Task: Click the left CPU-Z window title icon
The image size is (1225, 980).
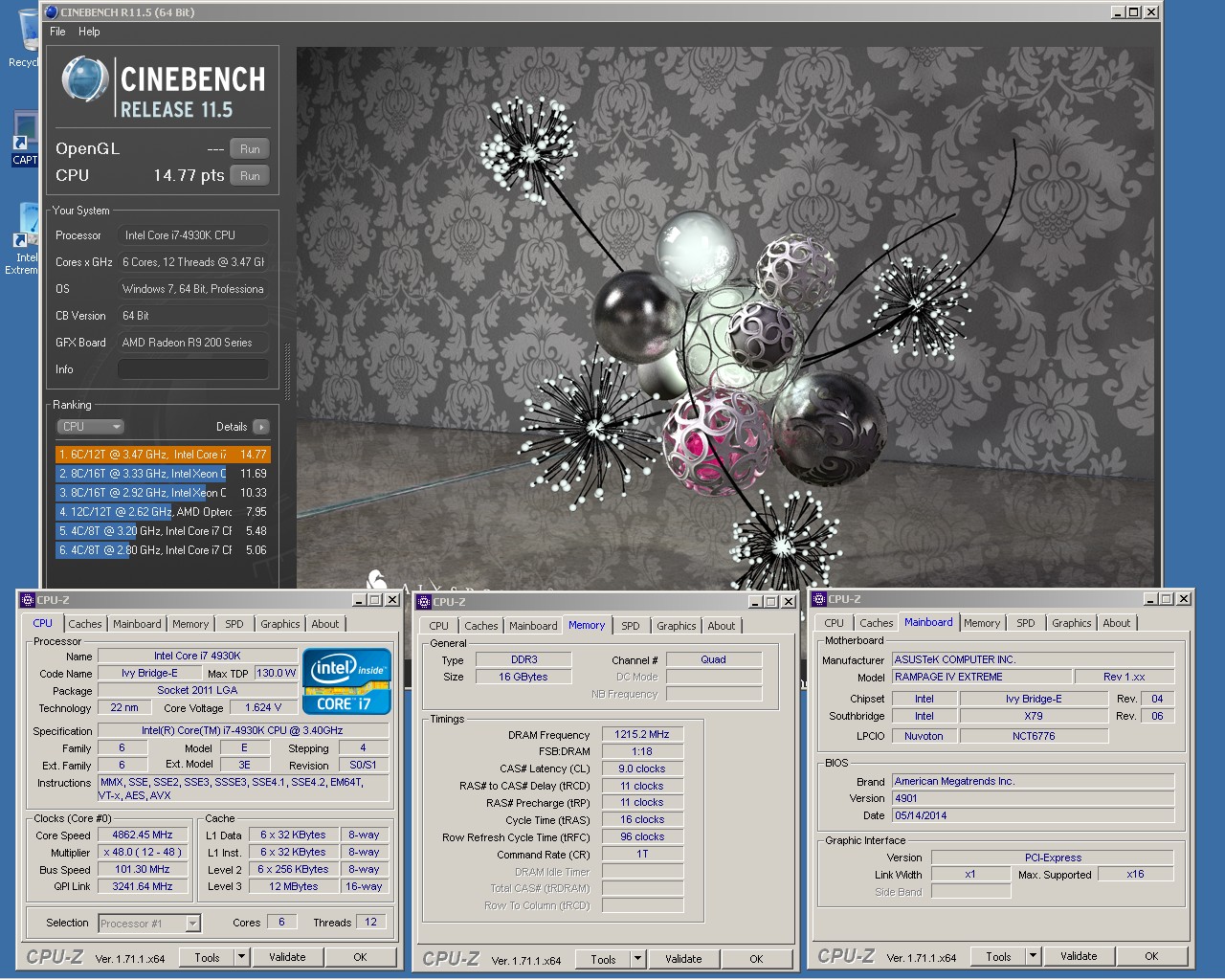Action: tap(28, 600)
